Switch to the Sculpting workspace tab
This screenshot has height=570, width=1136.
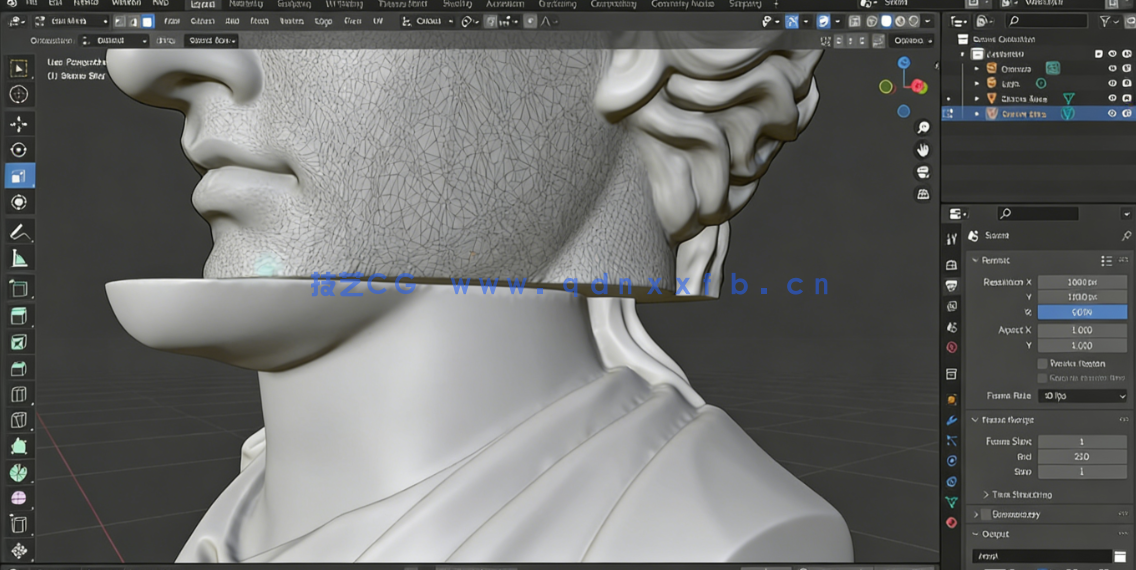click(x=294, y=4)
